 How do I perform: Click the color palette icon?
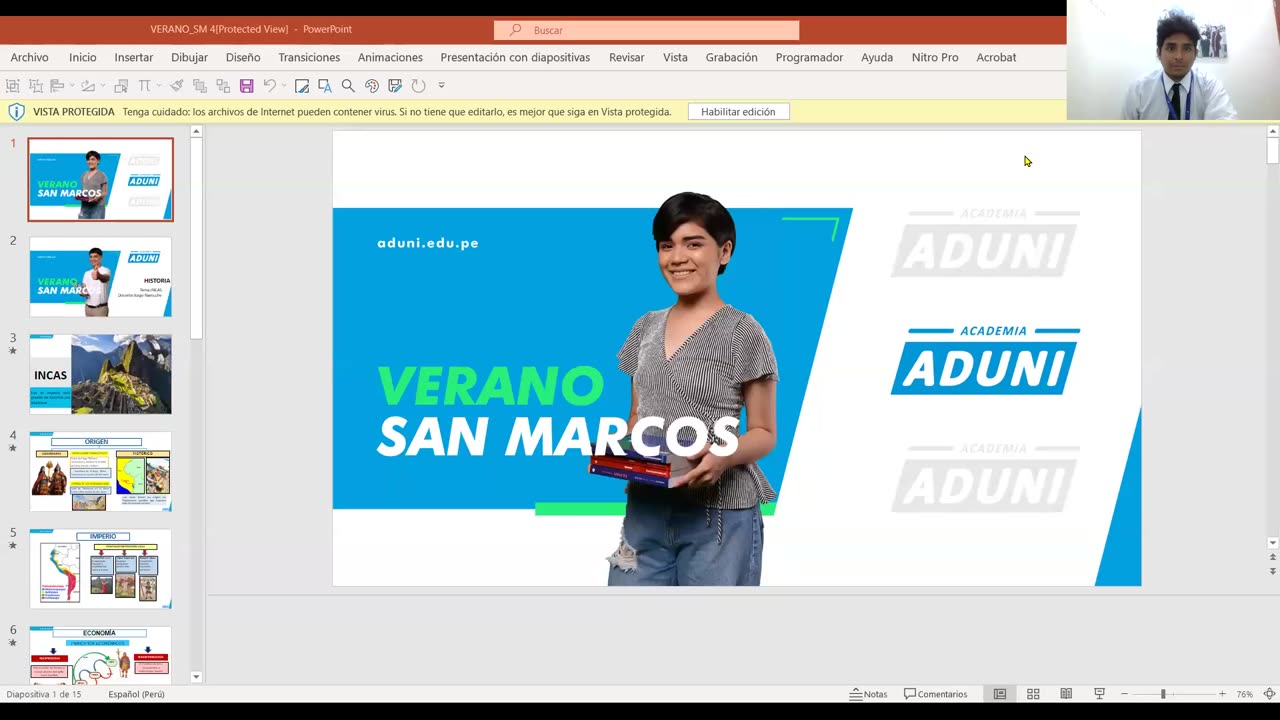click(x=372, y=86)
